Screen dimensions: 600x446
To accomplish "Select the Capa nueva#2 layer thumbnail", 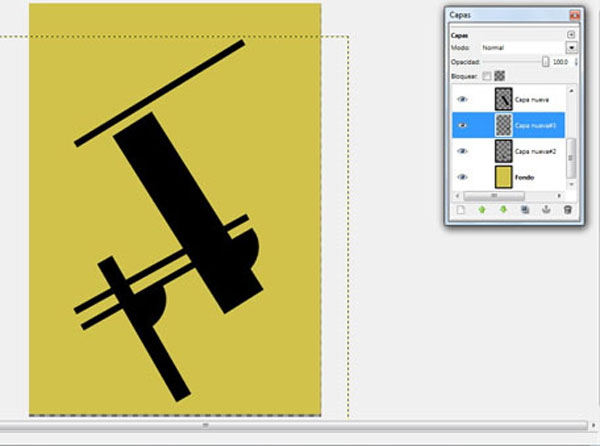I will [x=503, y=151].
